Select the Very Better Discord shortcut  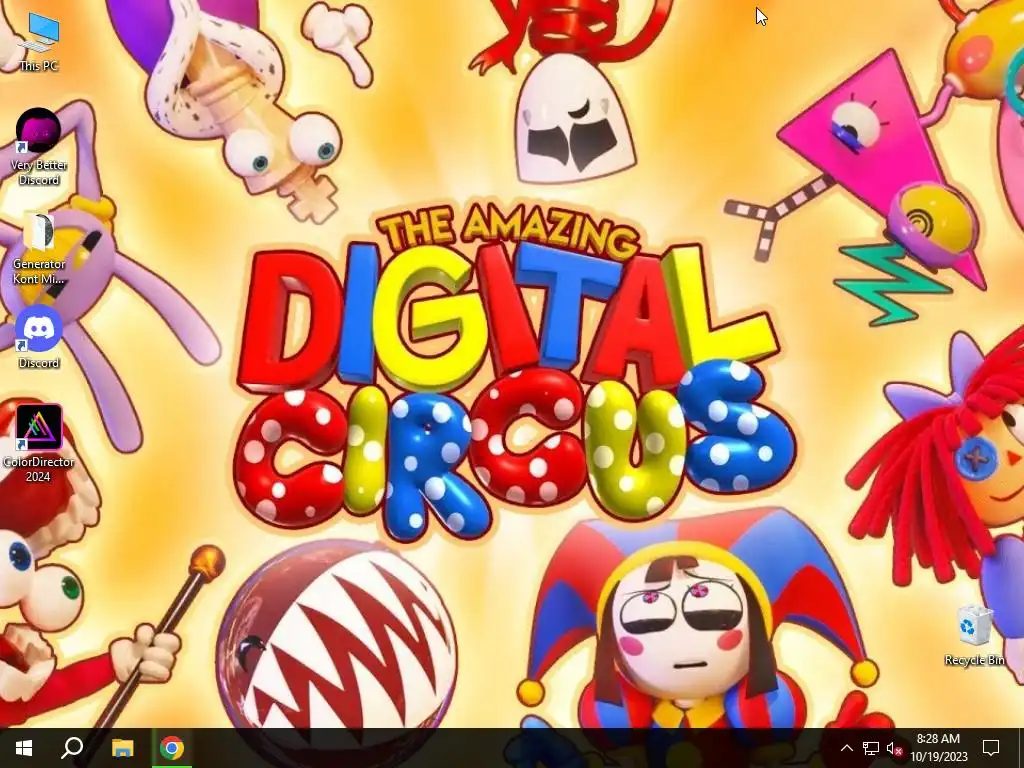click(x=39, y=146)
